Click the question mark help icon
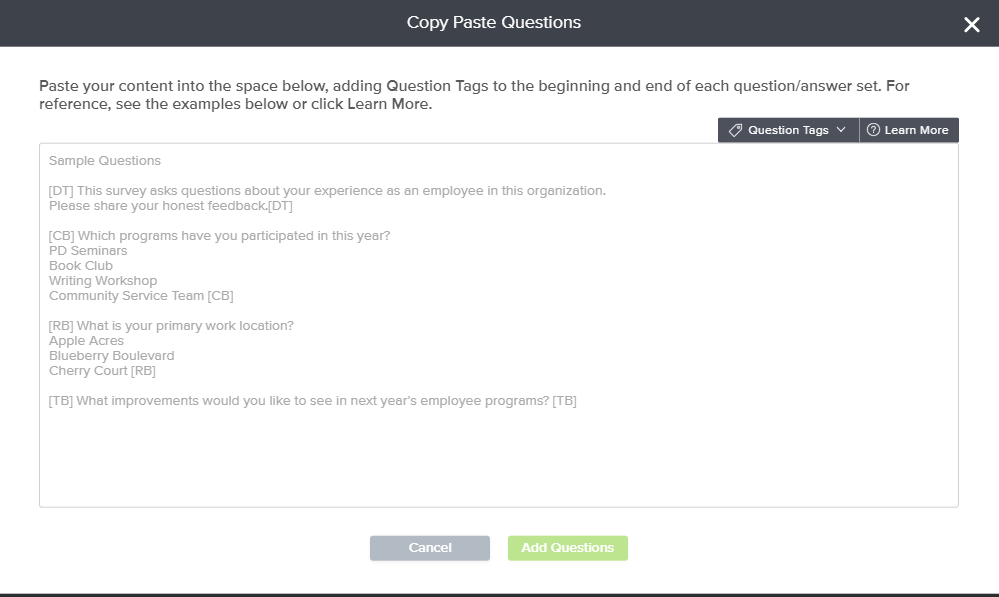Screen dimensions: 999x597 click(873, 130)
